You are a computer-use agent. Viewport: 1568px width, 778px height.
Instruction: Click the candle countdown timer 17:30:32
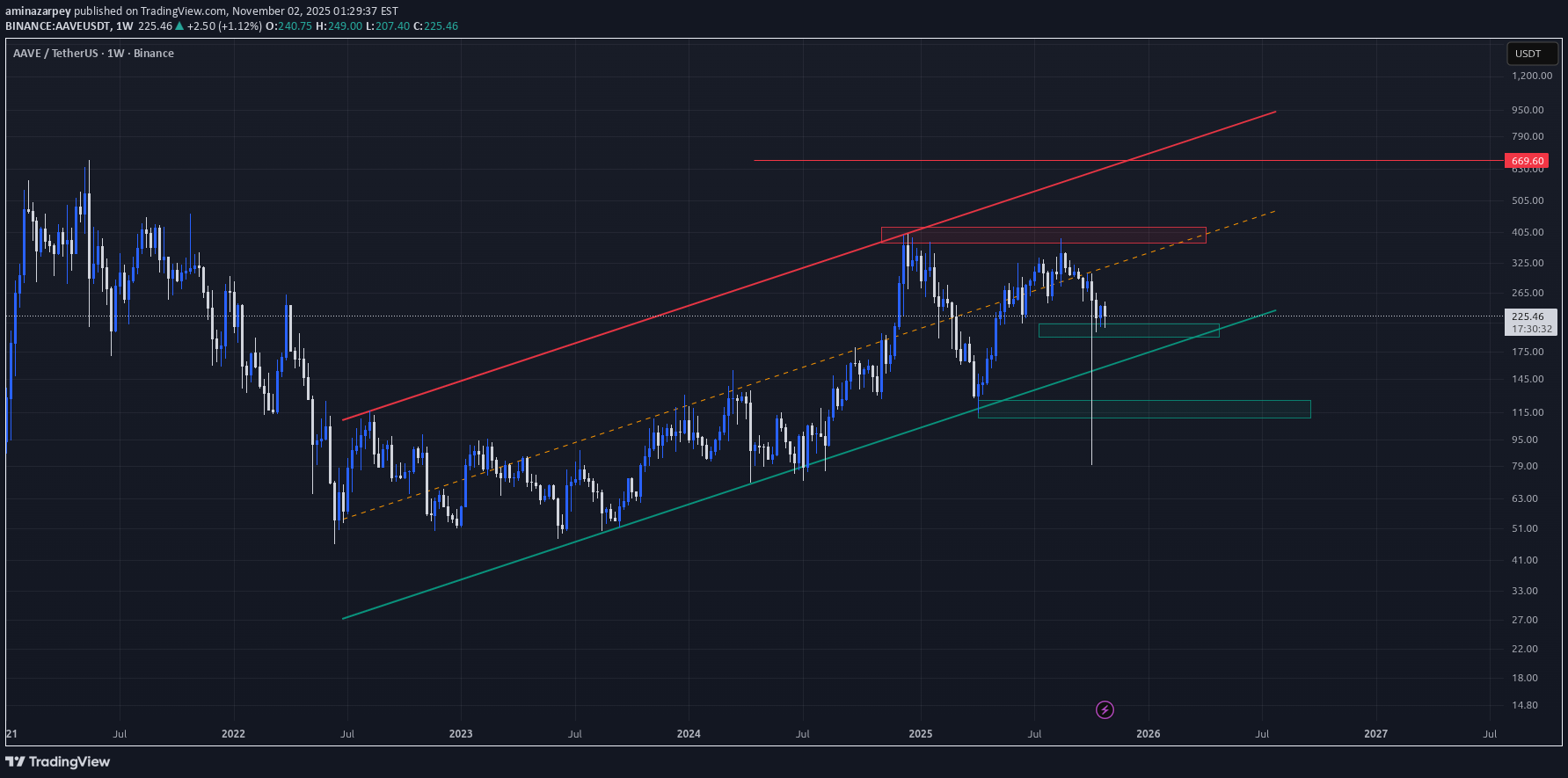pos(1531,329)
